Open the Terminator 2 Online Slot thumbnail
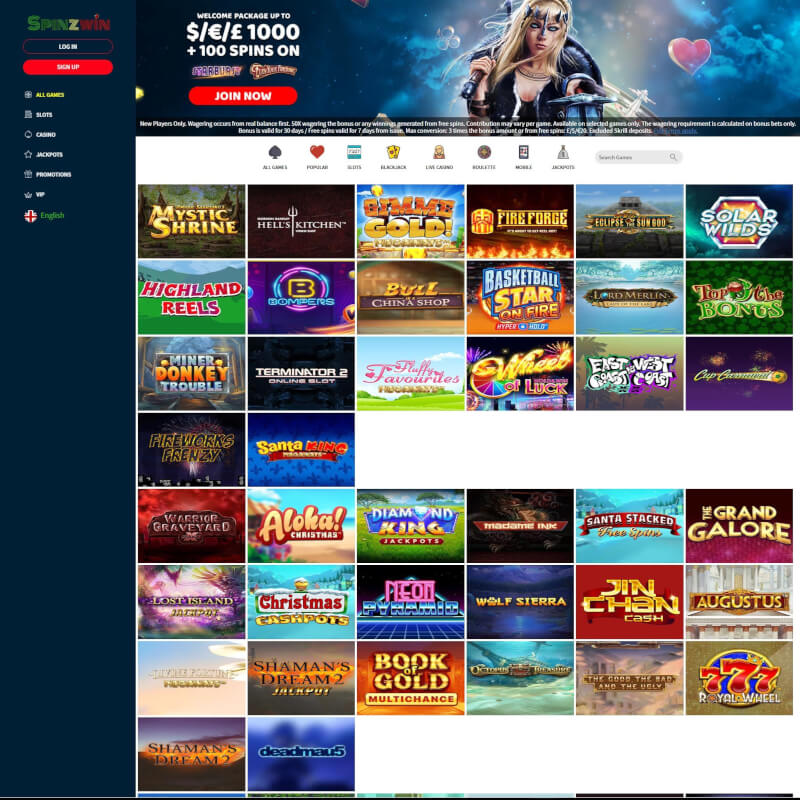Screen dimensions: 800x800 [x=301, y=373]
